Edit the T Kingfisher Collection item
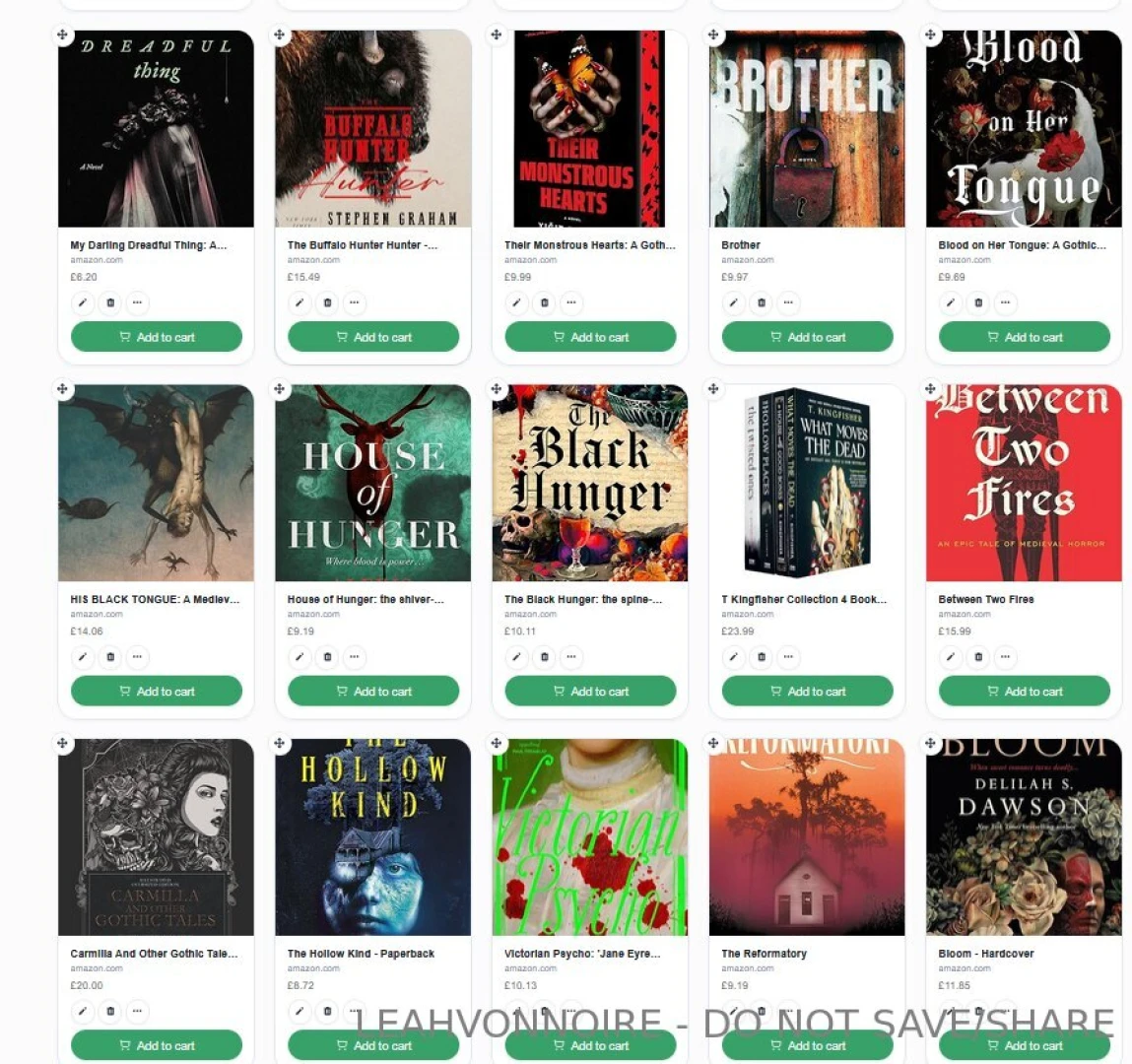Image resolution: width=1132 pixels, height=1064 pixels. [x=734, y=657]
